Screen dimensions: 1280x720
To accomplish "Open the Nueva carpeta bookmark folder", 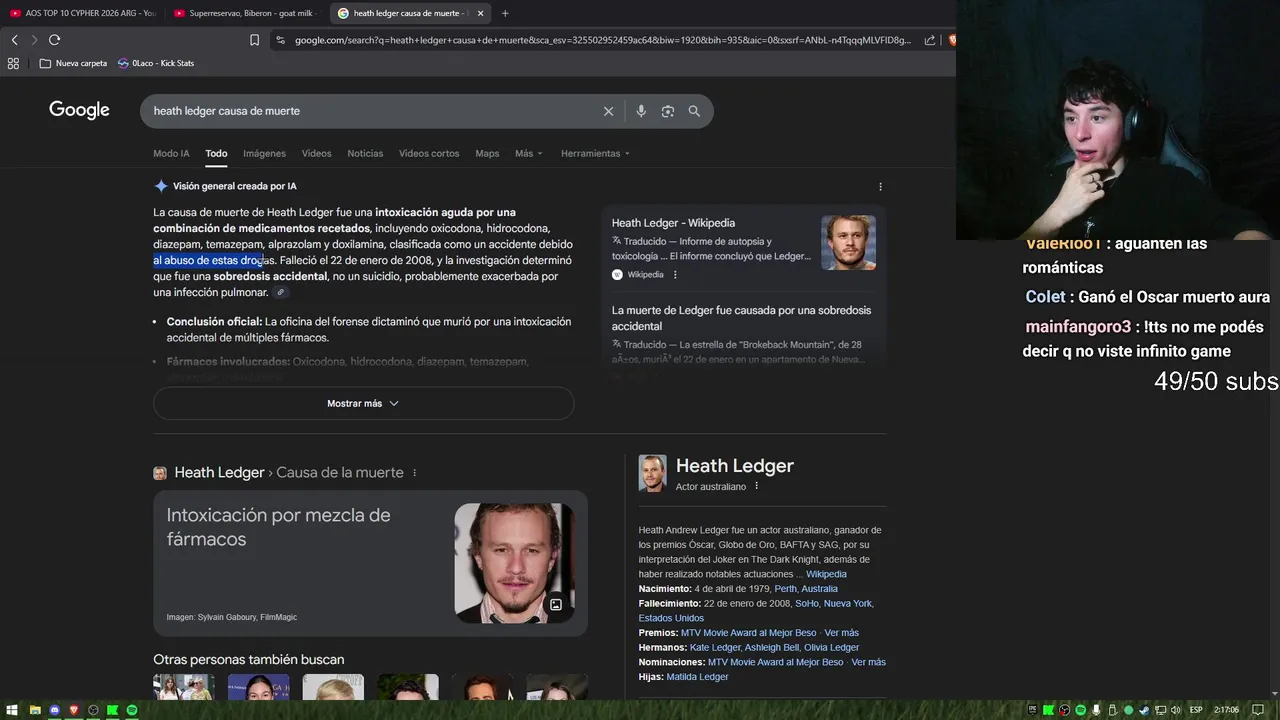I will pyautogui.click(x=74, y=63).
